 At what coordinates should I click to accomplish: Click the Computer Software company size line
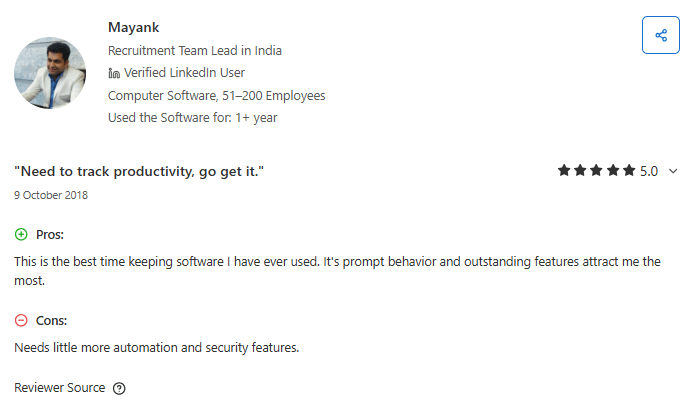(x=216, y=96)
